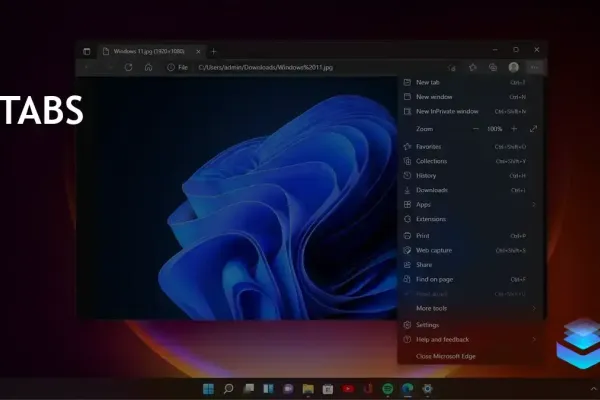Choose New tab in the menu
The width and height of the screenshot is (600, 400).
[470, 82]
